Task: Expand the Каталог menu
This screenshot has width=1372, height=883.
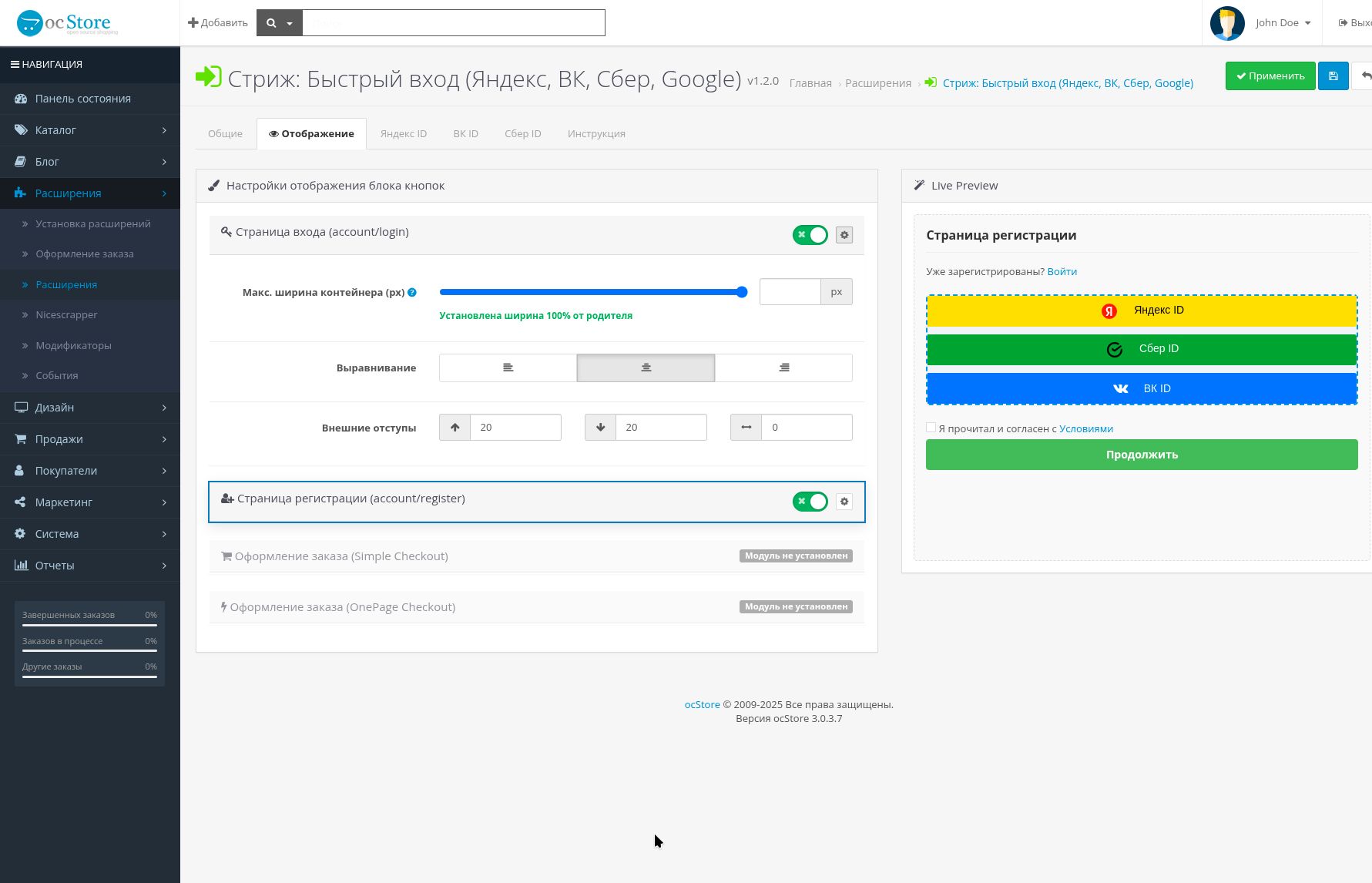Action: 90,130
